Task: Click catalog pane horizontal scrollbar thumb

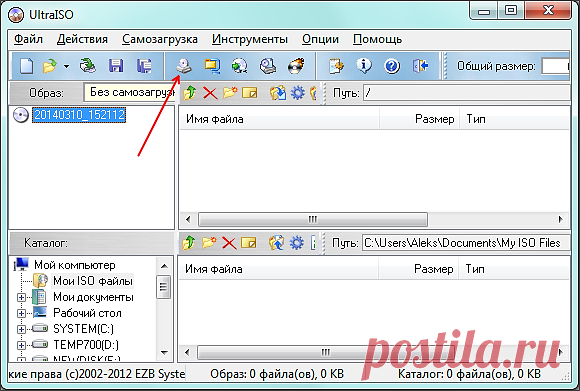Action: 326,352
